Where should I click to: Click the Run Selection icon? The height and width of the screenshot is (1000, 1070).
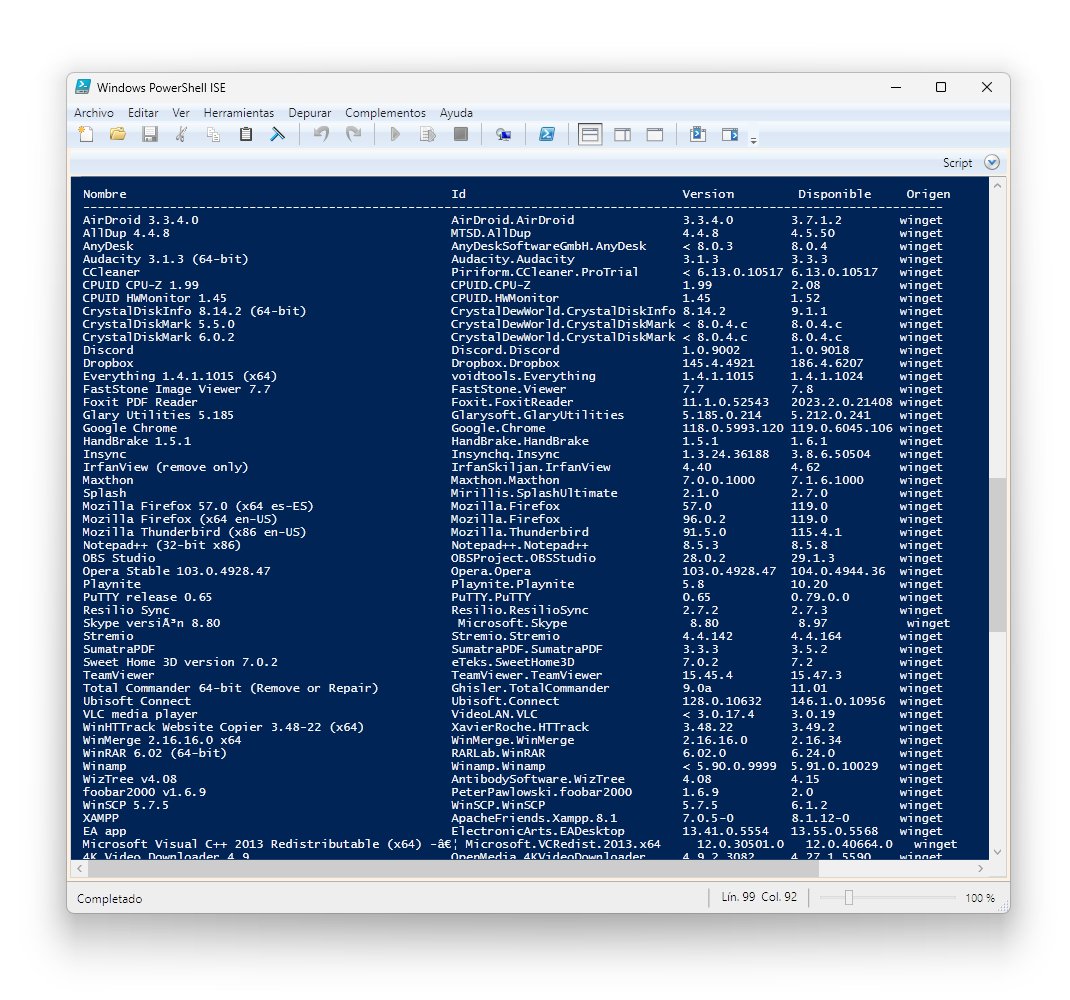tap(428, 134)
